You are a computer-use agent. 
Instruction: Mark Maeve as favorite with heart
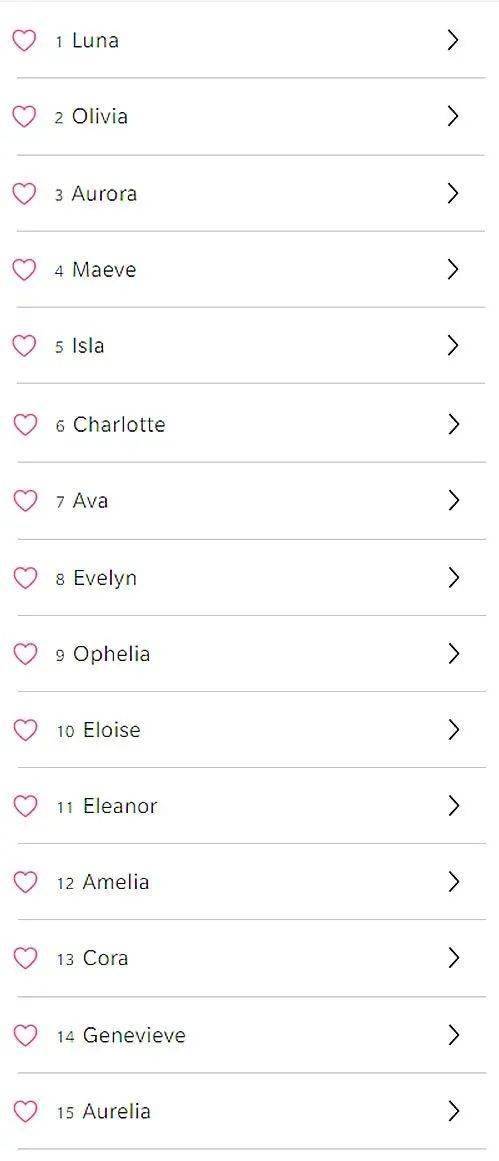click(x=24, y=270)
